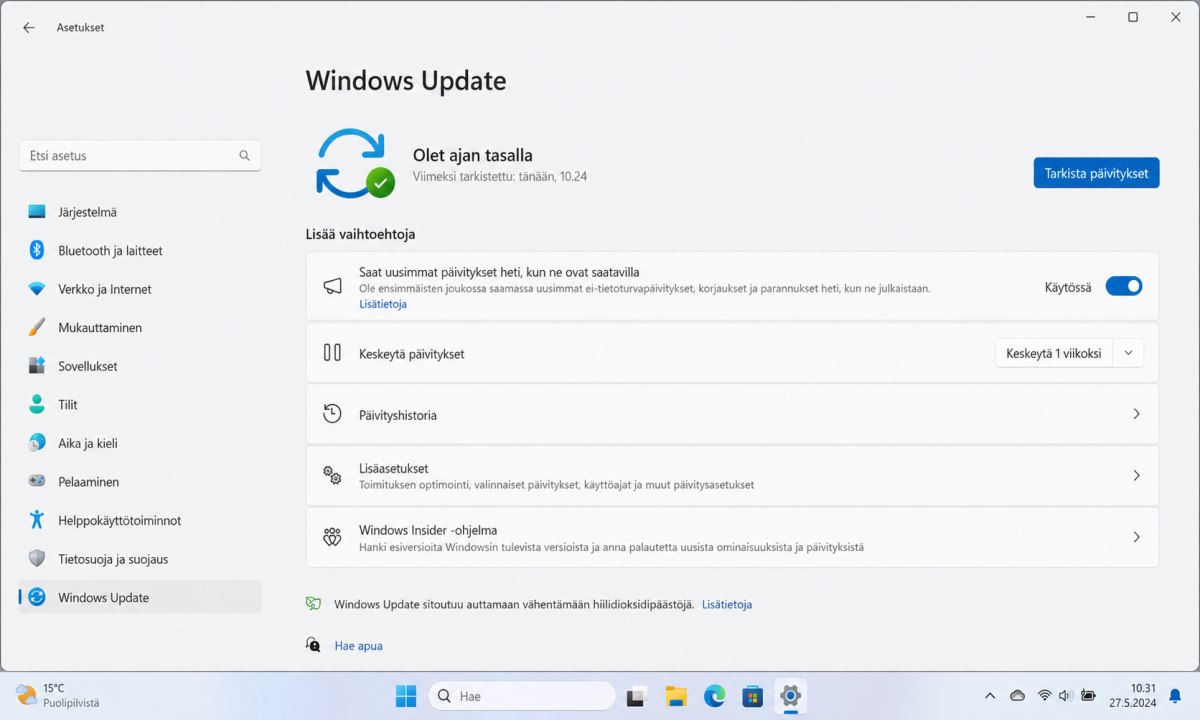Open Task View from the taskbar

637,695
